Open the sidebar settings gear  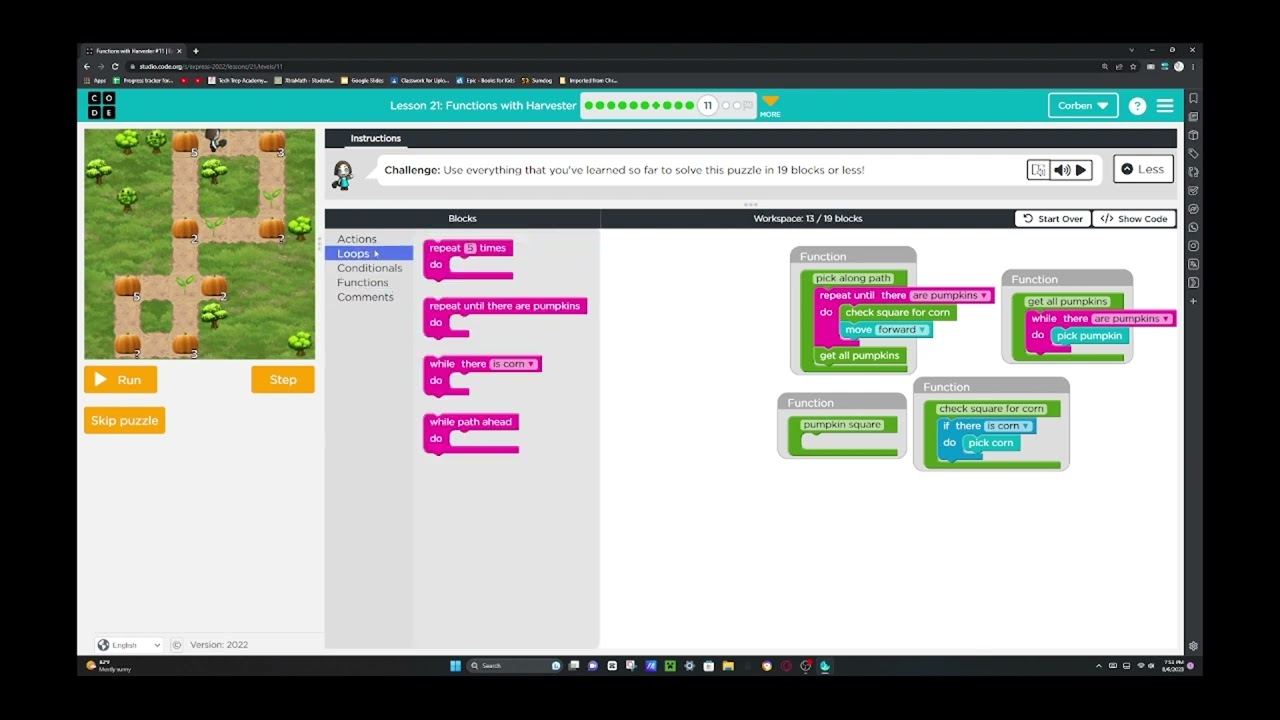(1193, 646)
